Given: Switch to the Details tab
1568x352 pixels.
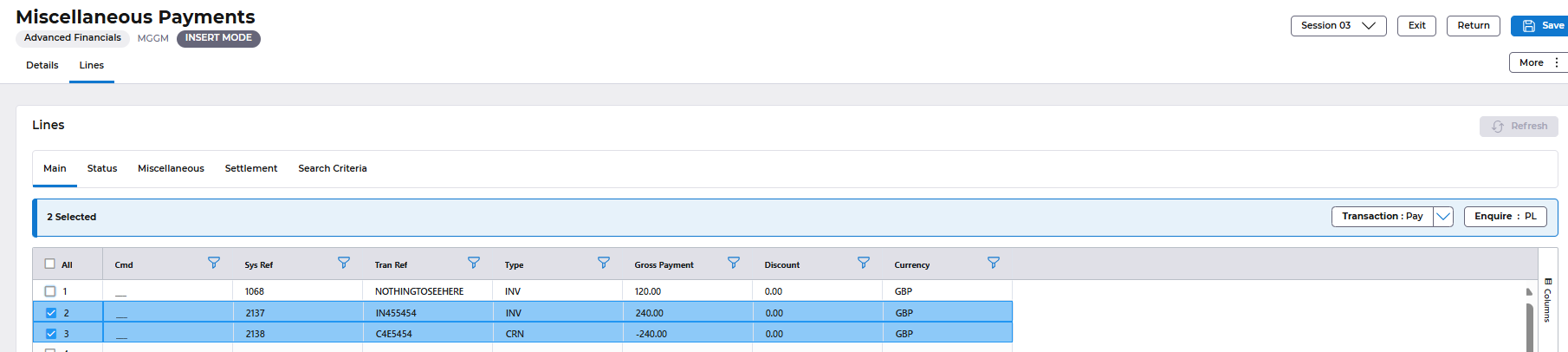Looking at the screenshot, I should (x=42, y=66).
